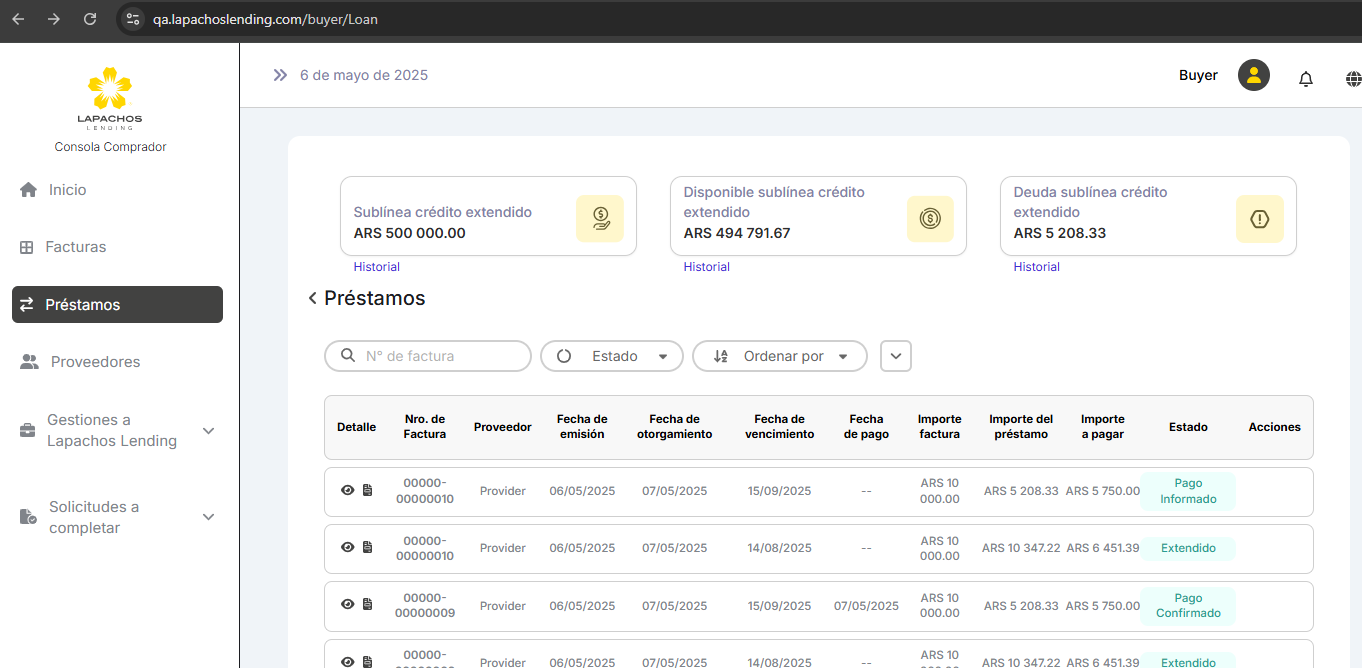The image size is (1362, 668).
Task: Collapse sidebar with double chevron icon
Action: click(280, 75)
